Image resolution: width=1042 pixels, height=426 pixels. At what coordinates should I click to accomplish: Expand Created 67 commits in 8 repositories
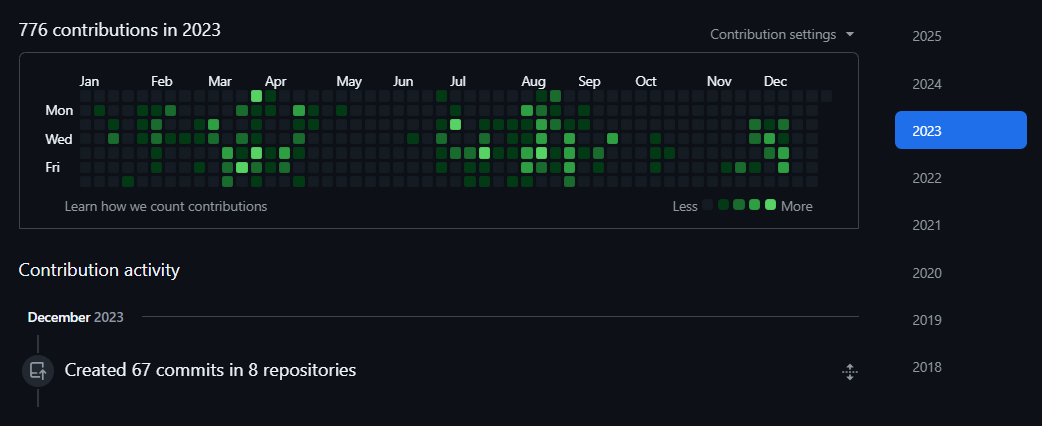coord(210,370)
